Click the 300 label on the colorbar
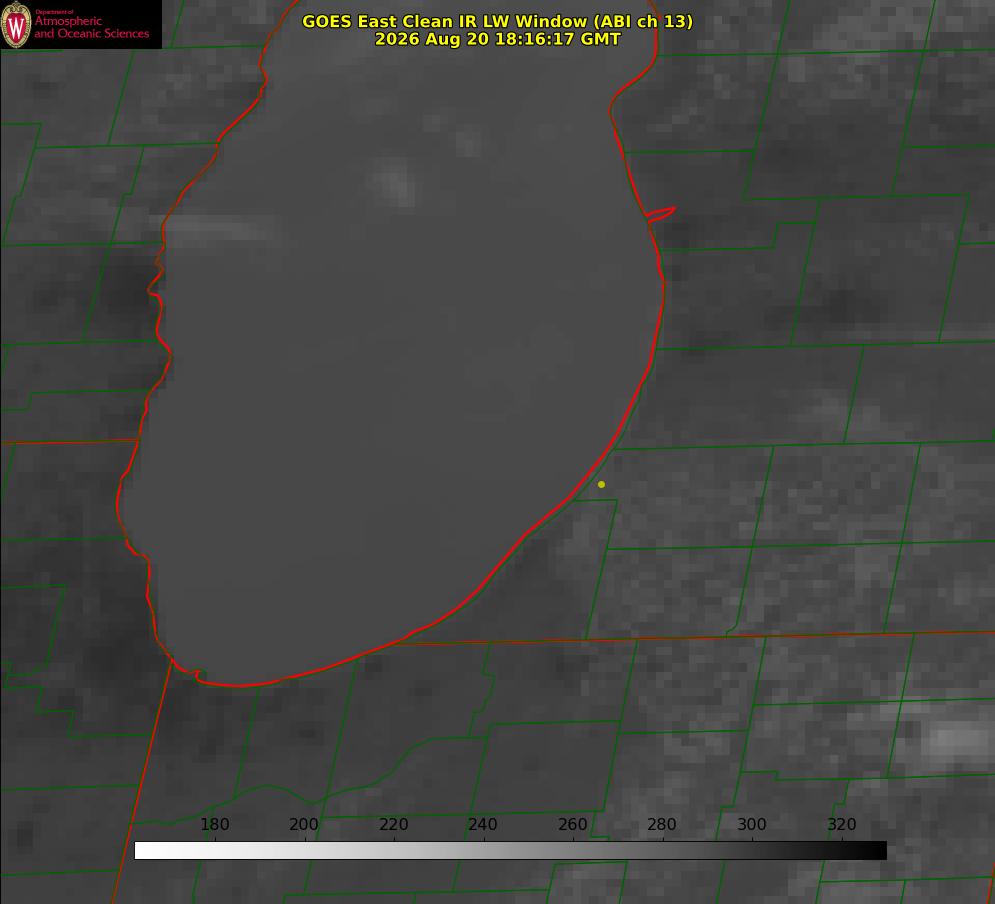The image size is (995, 904). (x=752, y=824)
